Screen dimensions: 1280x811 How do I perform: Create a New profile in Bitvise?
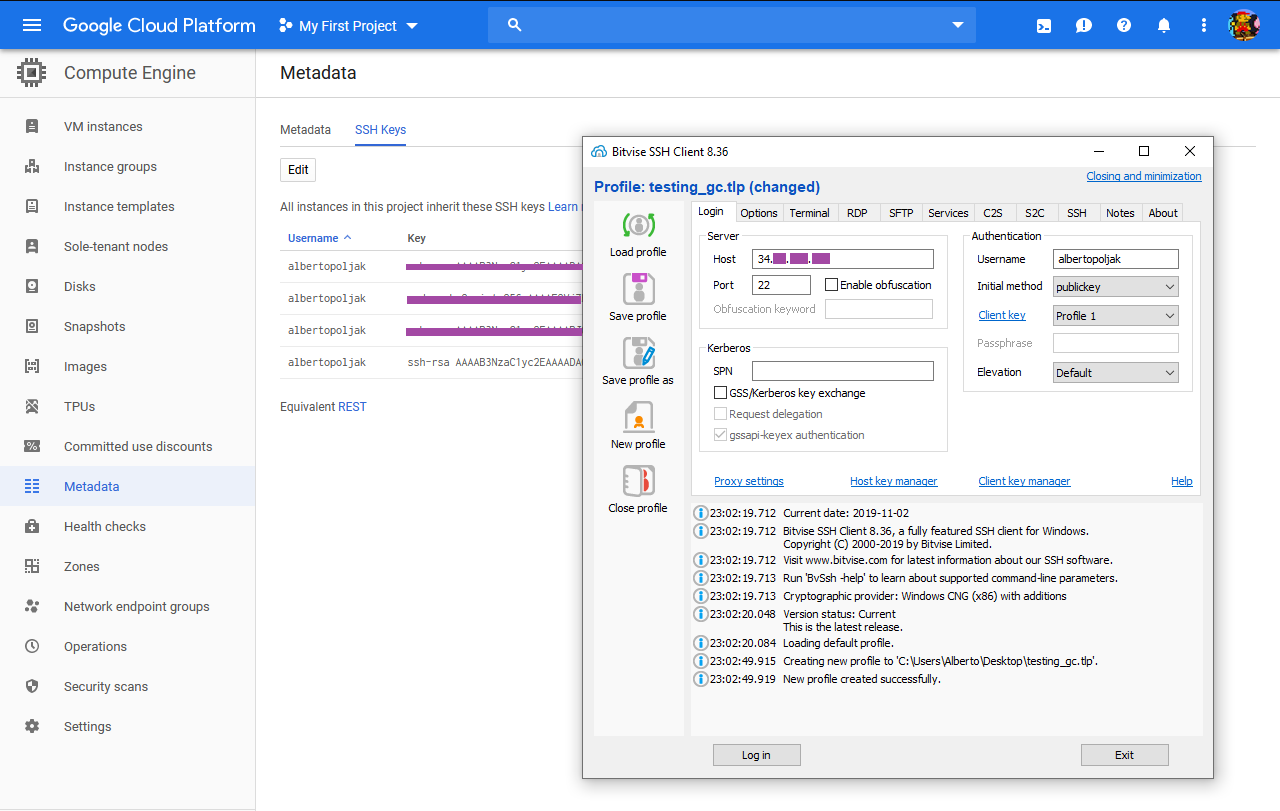pos(638,426)
